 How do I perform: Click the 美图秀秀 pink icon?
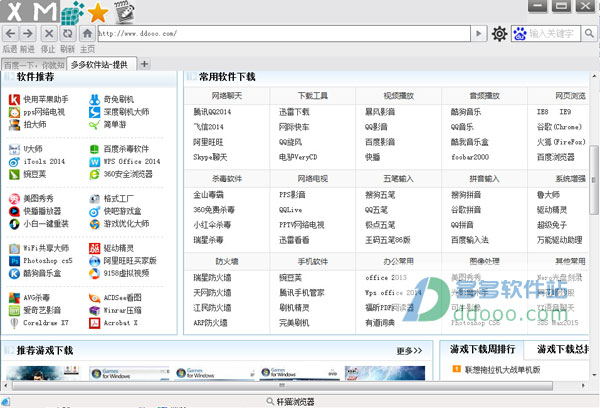14,199
